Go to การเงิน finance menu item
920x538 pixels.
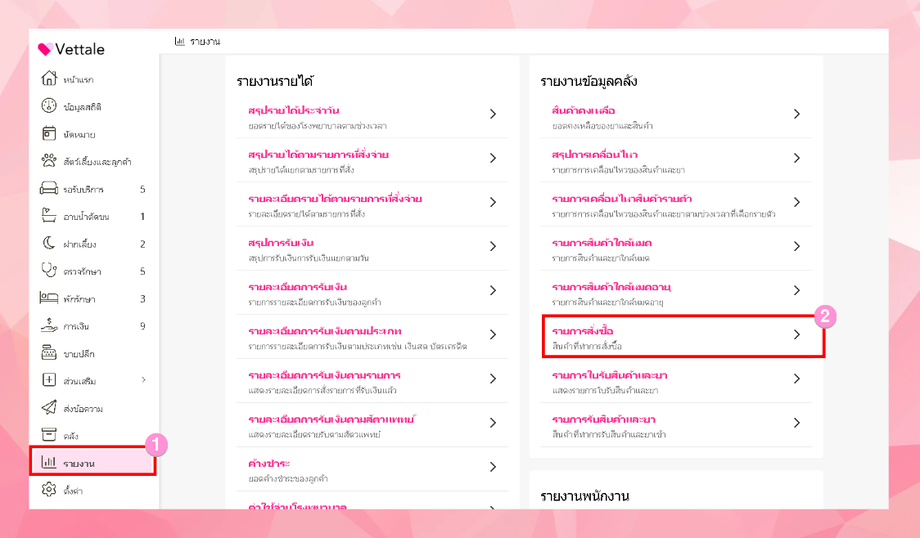(x=77, y=326)
